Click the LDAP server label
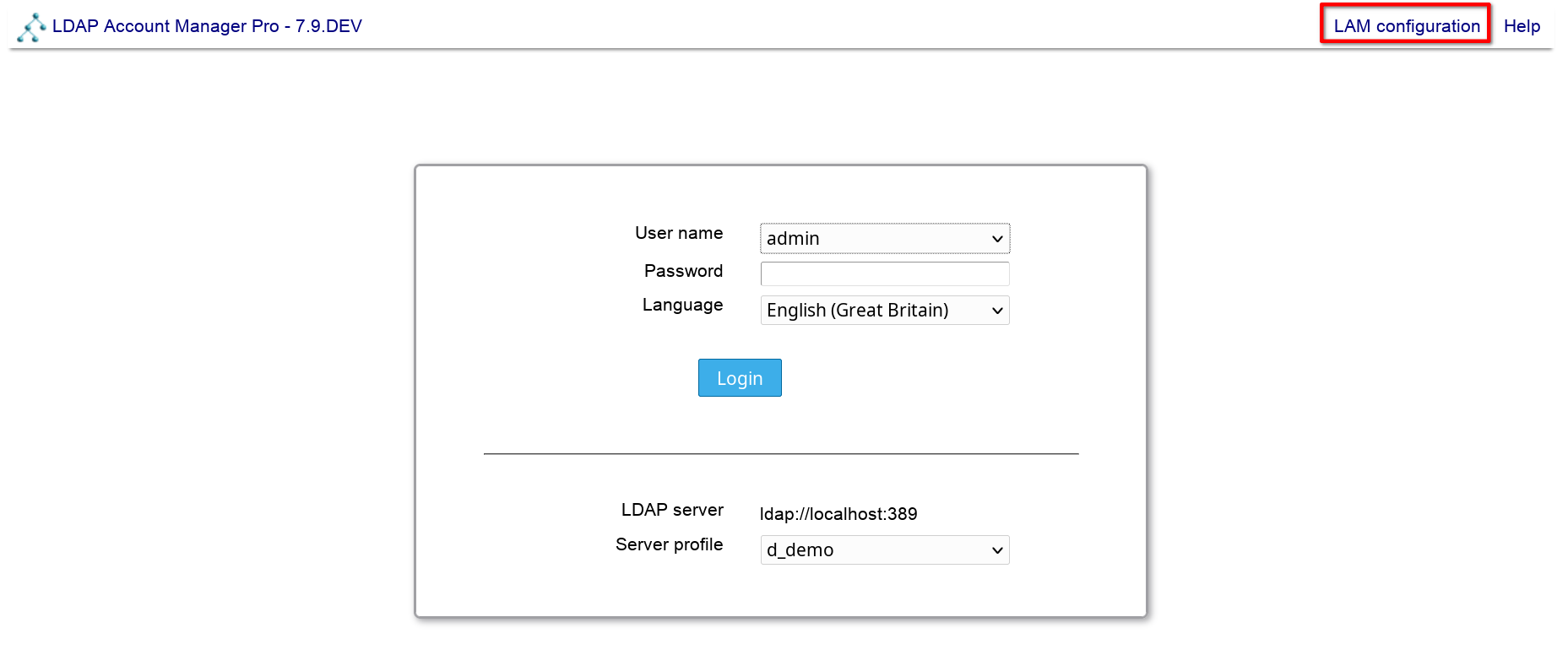1568x655 pixels. click(672, 510)
